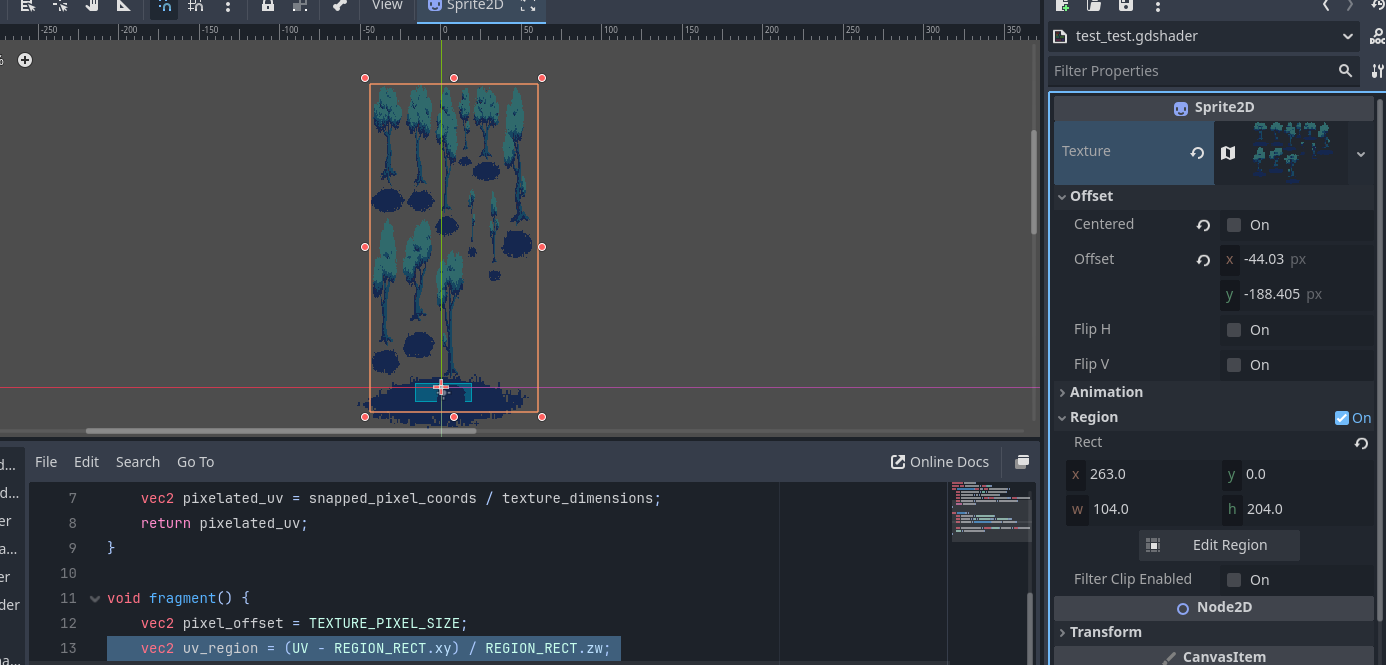
Task: Click the lock selected node icon
Action: (x=267, y=6)
